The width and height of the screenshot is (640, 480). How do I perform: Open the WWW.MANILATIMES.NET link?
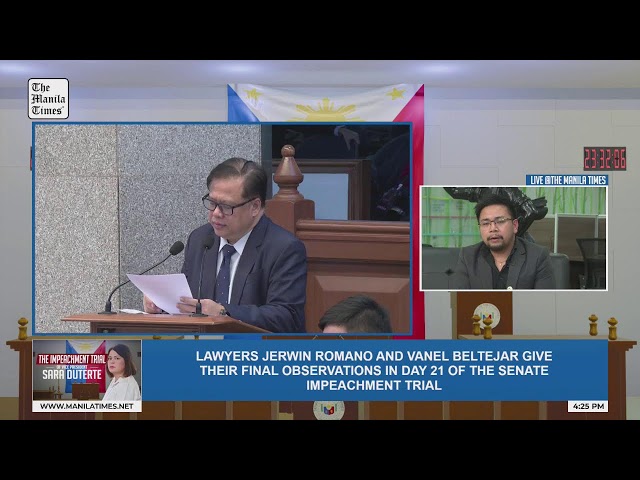(87, 406)
